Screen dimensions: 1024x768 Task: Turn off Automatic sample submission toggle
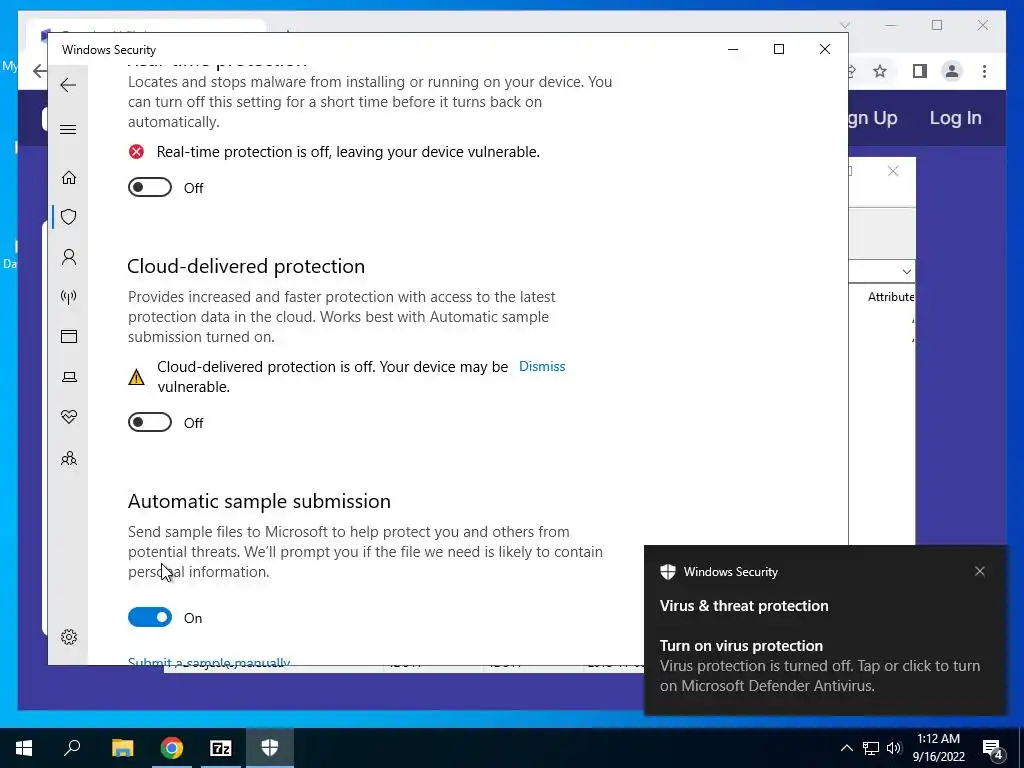[x=150, y=617]
